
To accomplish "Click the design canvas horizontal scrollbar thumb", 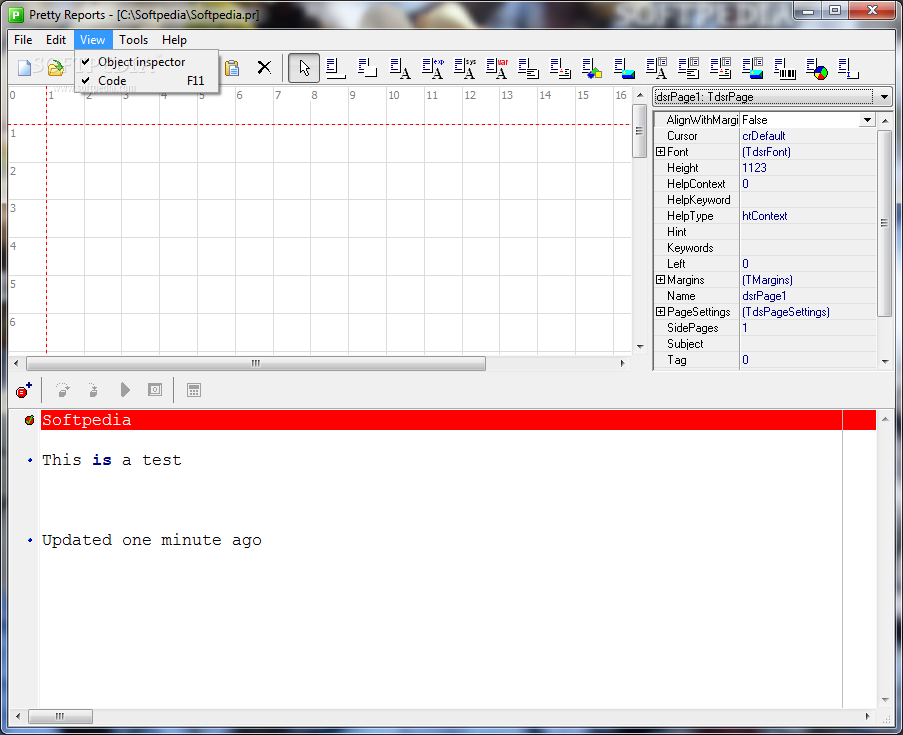I will (256, 363).
